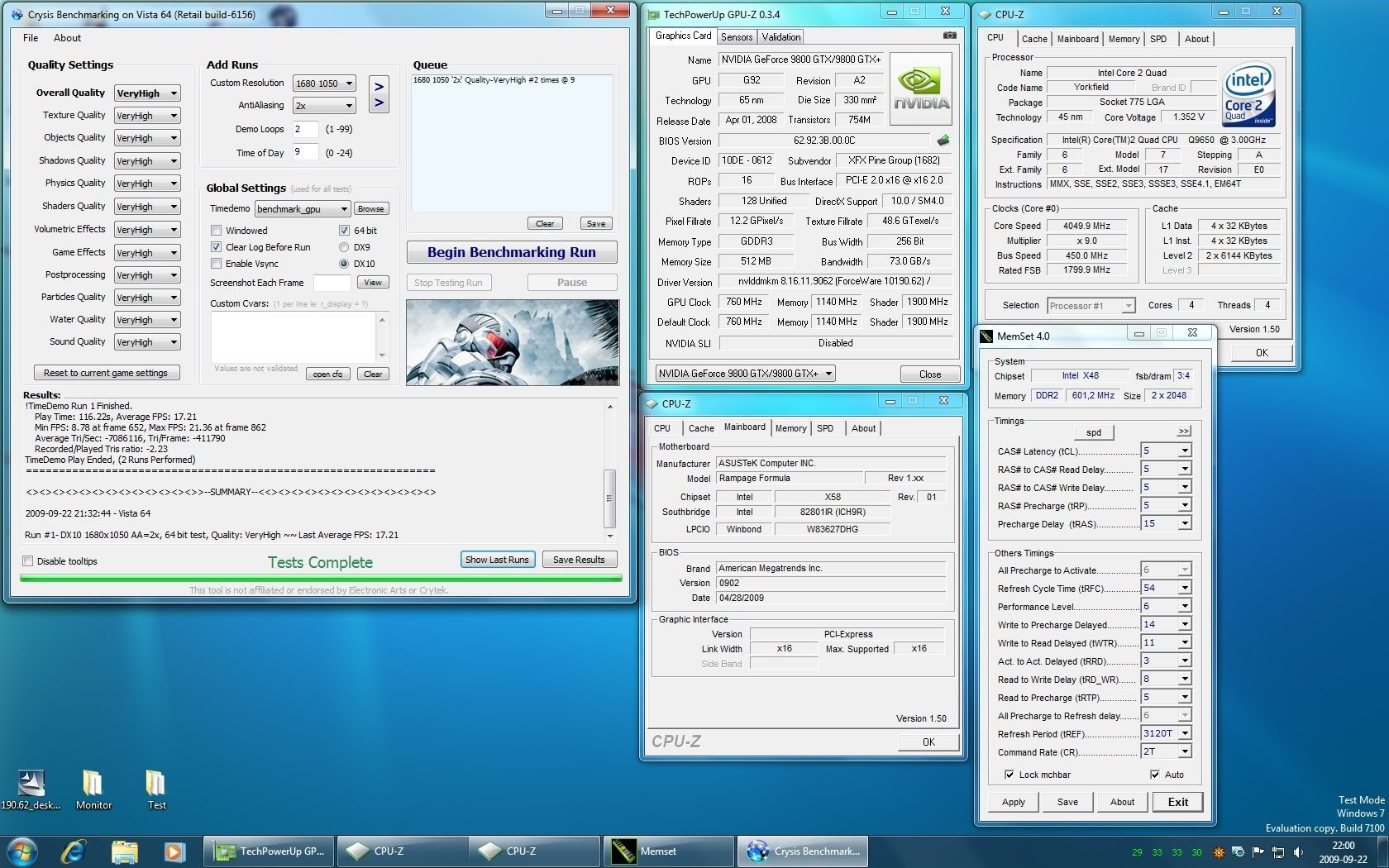Open the Monitor folder on desktop

coord(93,789)
